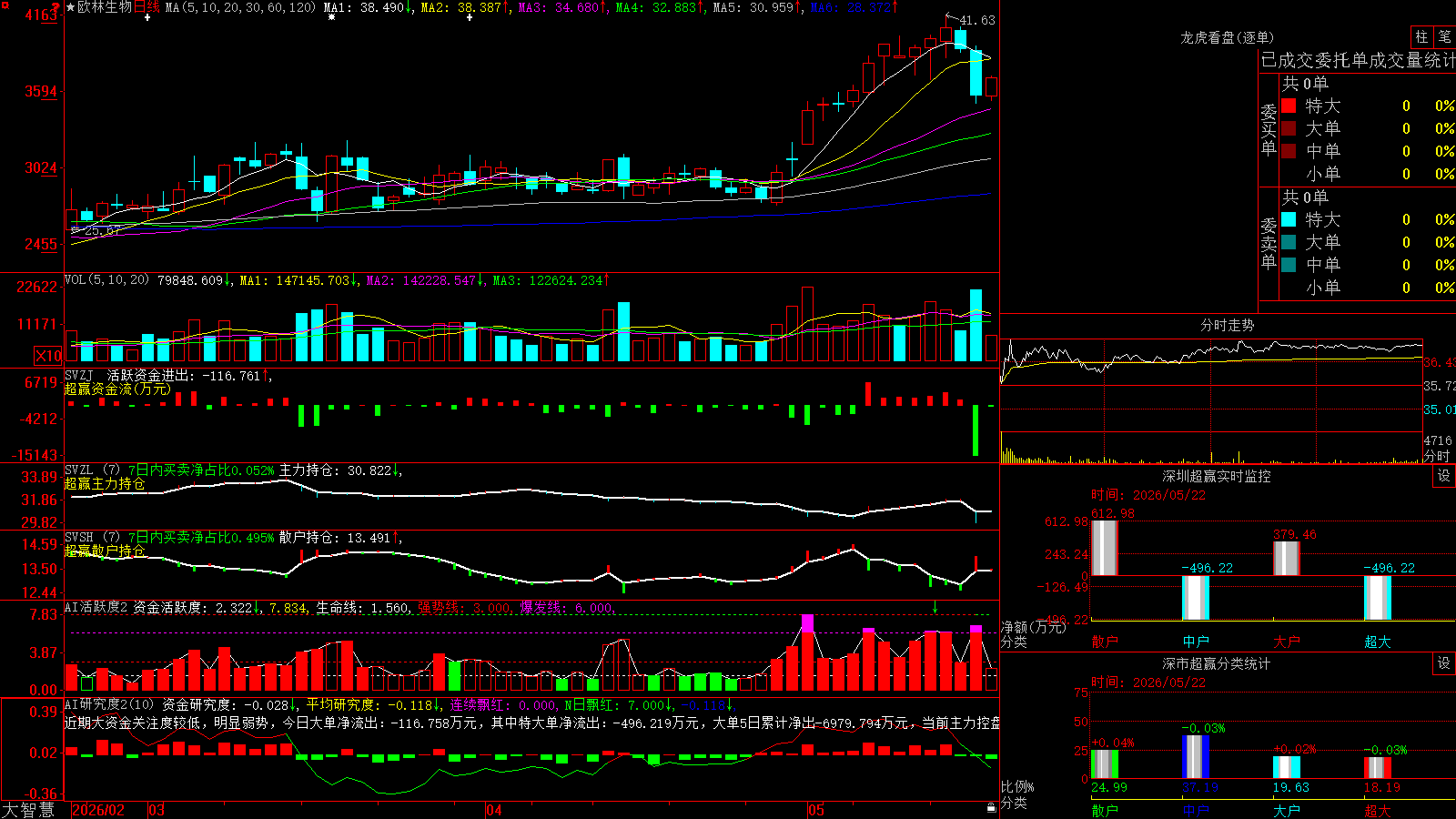Click the red 强势线: 3.000 label
Viewport: 1456px width, 819px height.
pos(466,607)
